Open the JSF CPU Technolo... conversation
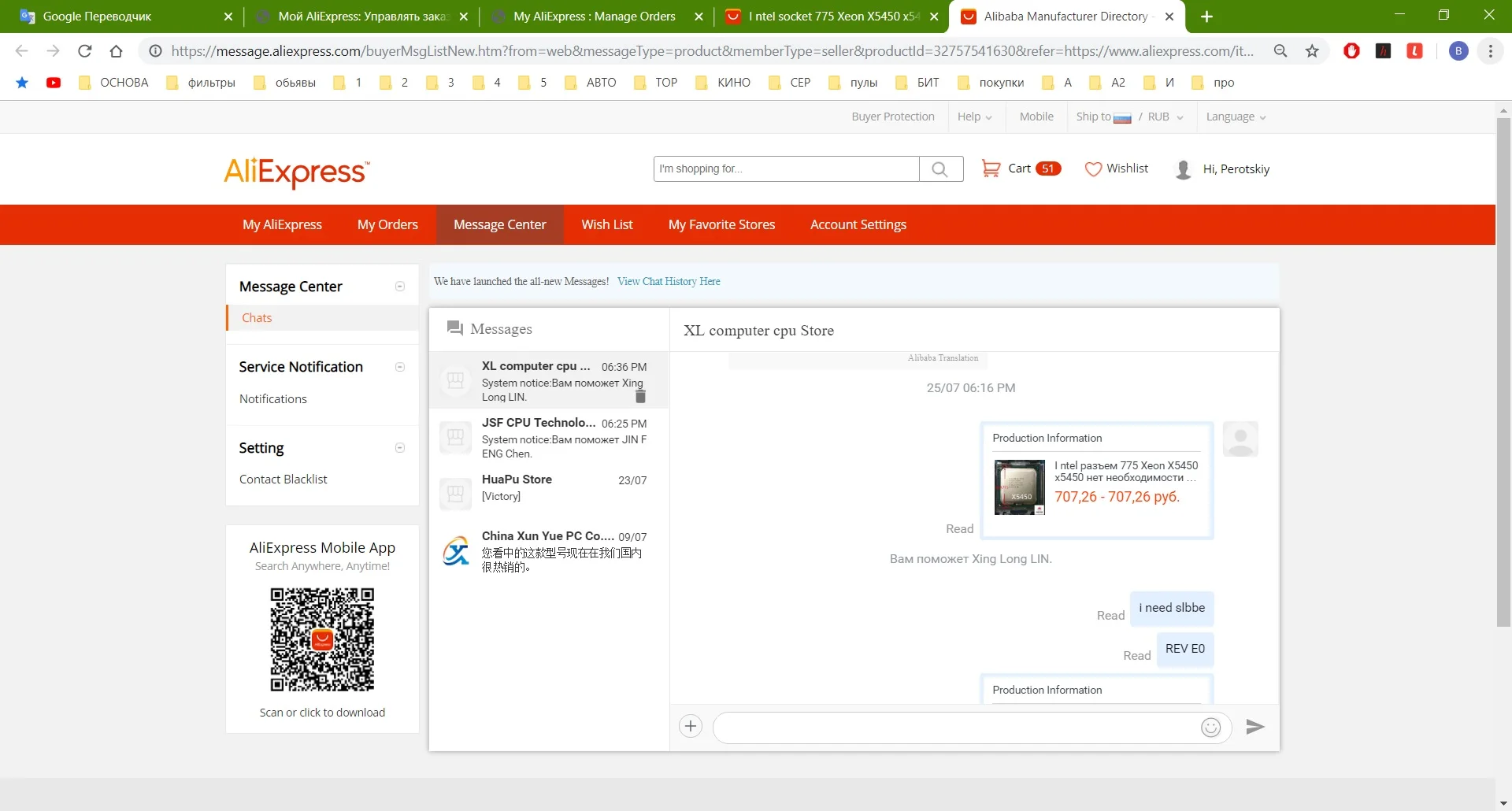Image resolution: width=1512 pixels, height=811 pixels. 549,437
